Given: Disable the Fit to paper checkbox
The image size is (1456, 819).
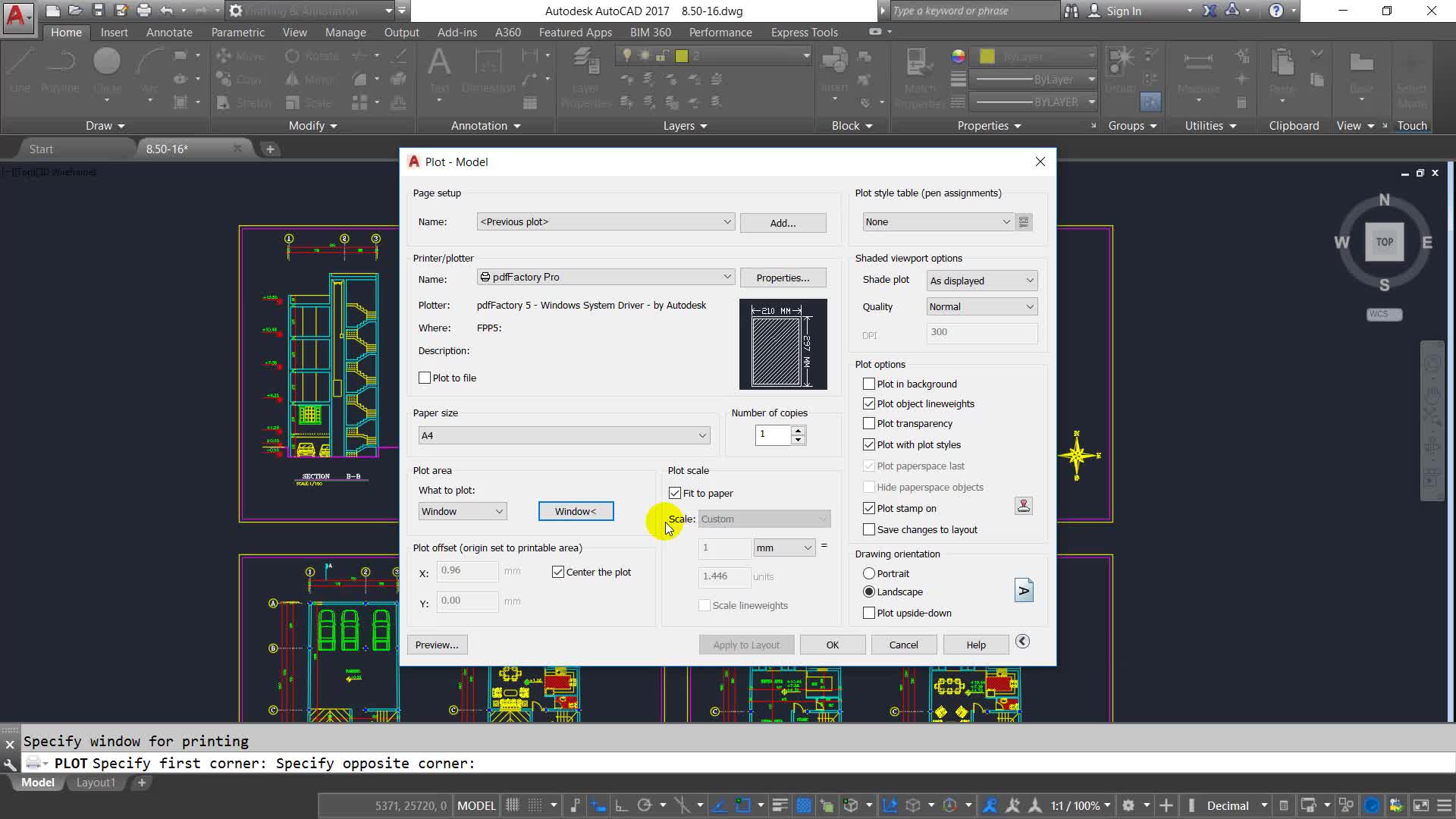Looking at the screenshot, I should tap(675, 494).
